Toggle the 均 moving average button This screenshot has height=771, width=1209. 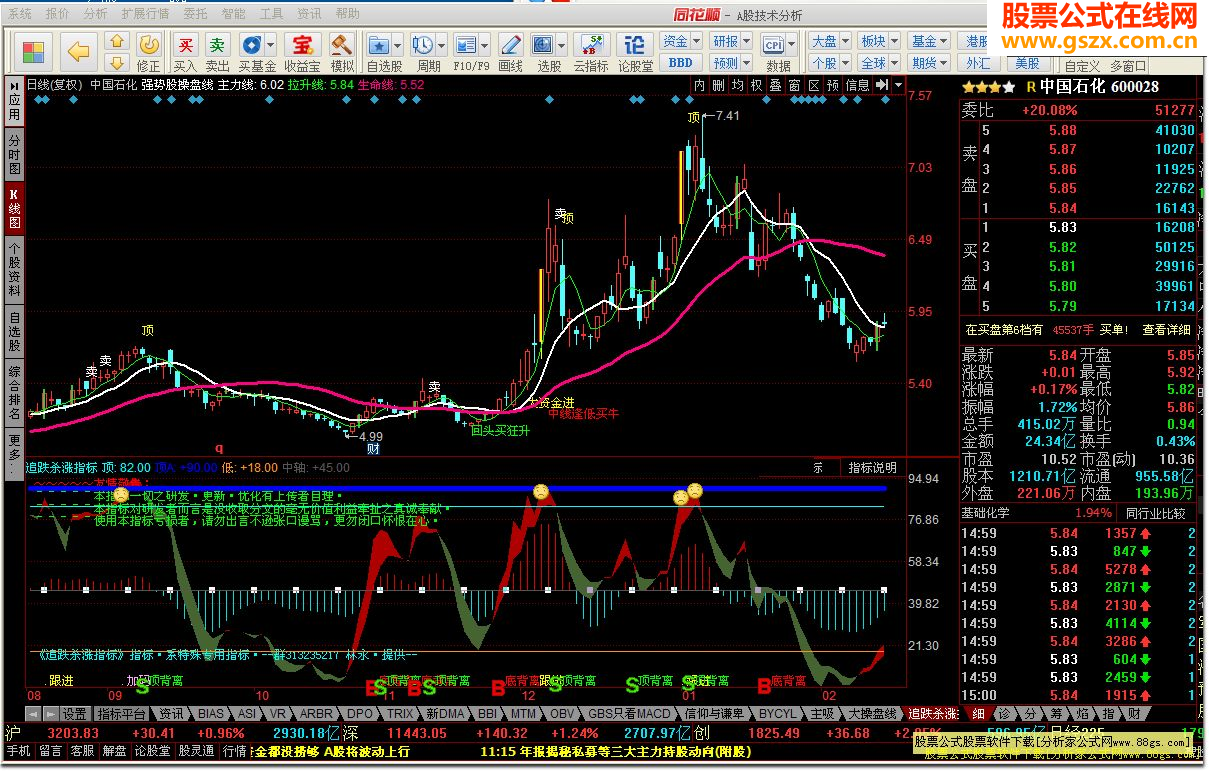pyautogui.click(x=737, y=86)
